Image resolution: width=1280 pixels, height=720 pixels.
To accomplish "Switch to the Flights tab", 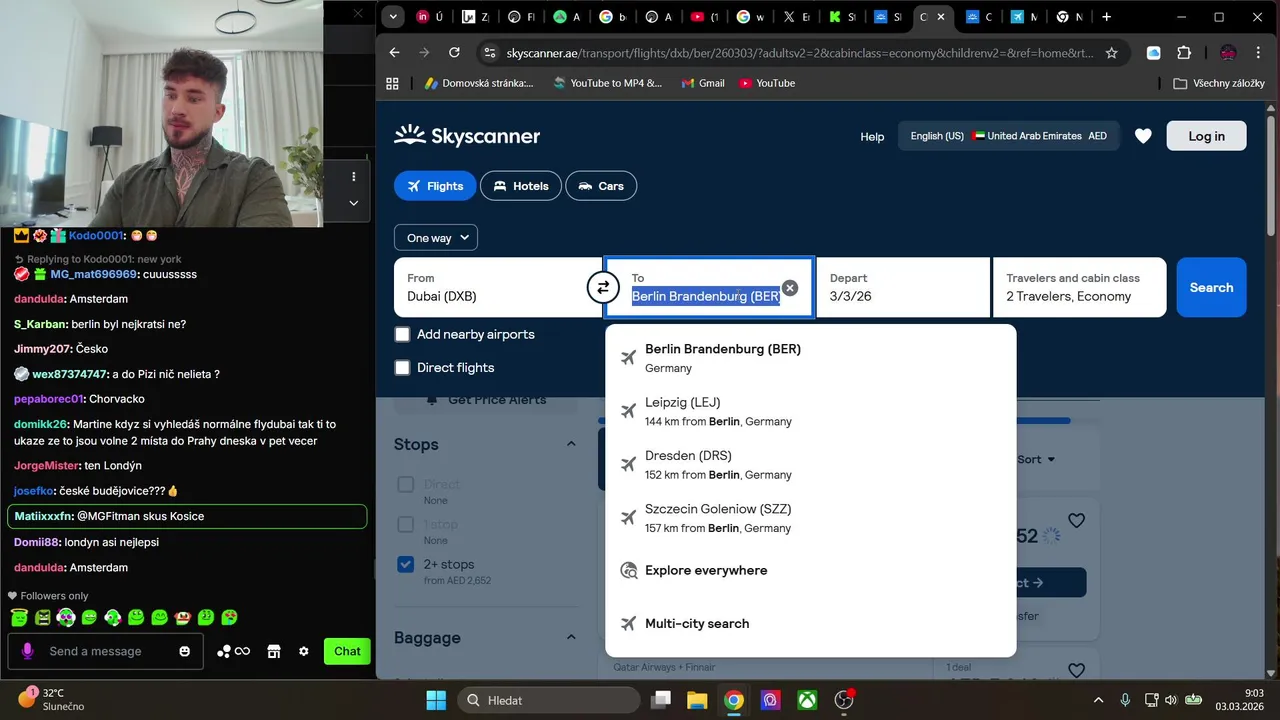I will coord(435,186).
